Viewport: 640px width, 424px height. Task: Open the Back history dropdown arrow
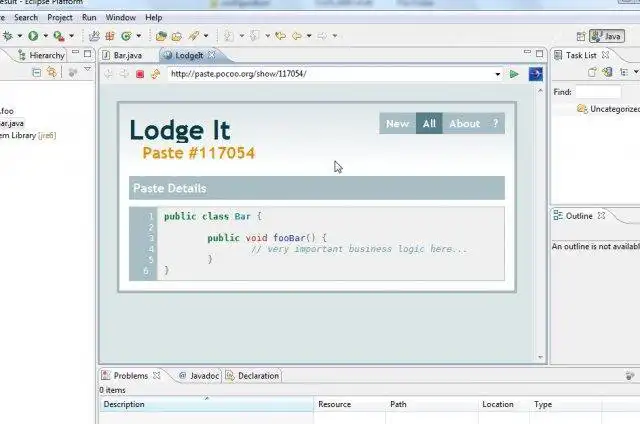point(309,36)
